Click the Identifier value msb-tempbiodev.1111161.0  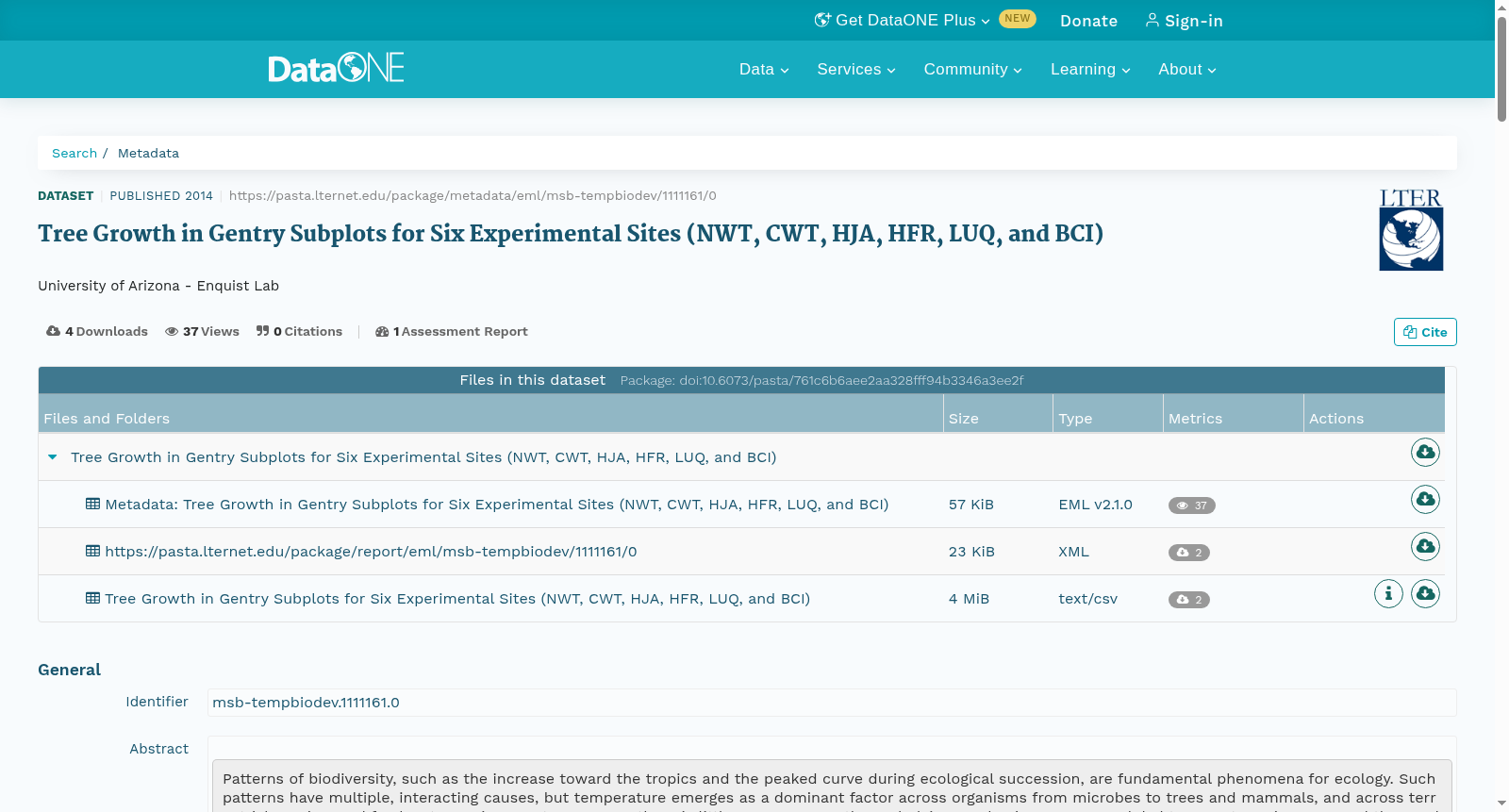point(306,703)
